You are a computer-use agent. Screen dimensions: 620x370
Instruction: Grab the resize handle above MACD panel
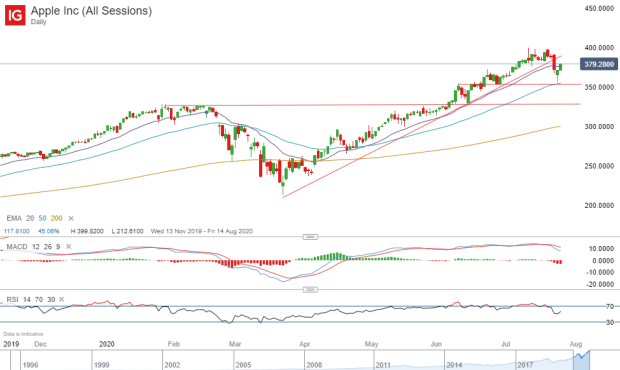pos(310,237)
